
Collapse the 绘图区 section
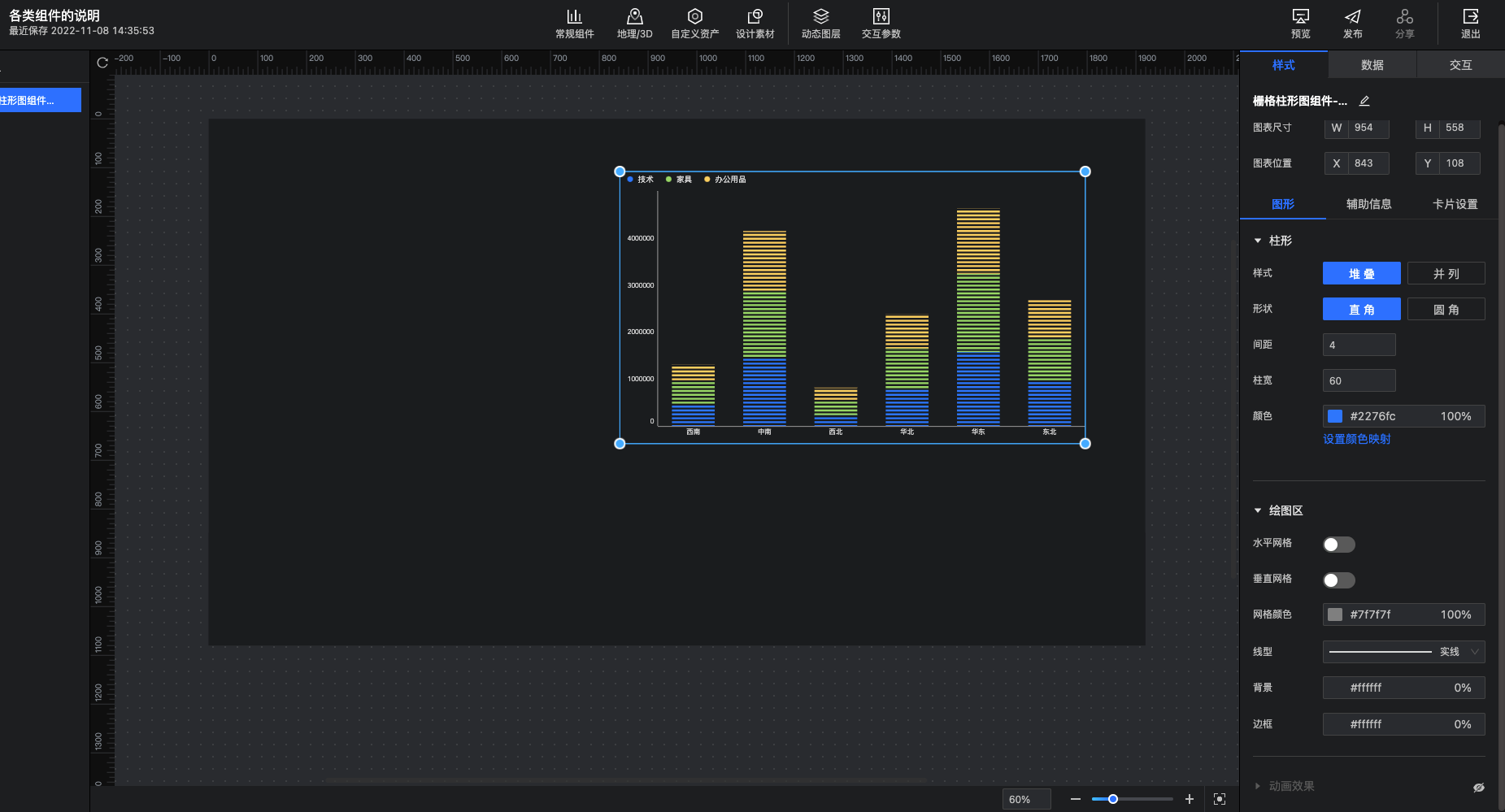[x=1258, y=510]
